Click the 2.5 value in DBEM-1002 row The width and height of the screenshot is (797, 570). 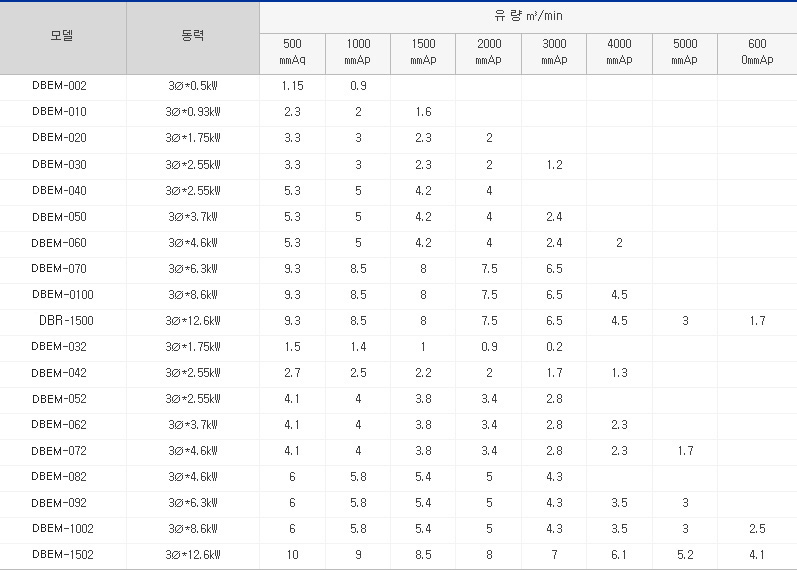[x=757, y=529]
